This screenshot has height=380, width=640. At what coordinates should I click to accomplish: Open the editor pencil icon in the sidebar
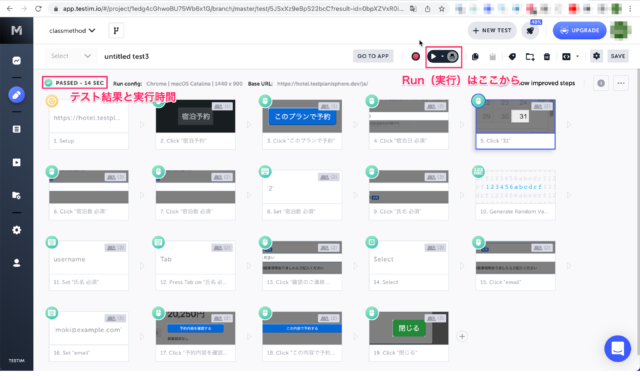point(16,95)
